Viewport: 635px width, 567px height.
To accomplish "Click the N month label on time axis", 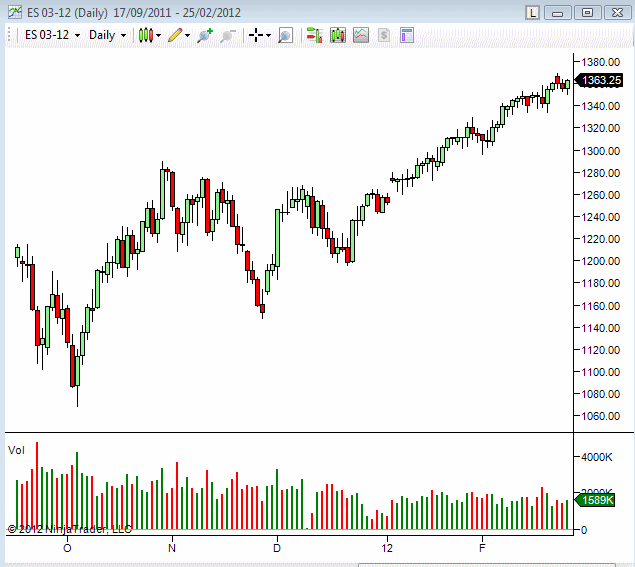I will click(172, 548).
